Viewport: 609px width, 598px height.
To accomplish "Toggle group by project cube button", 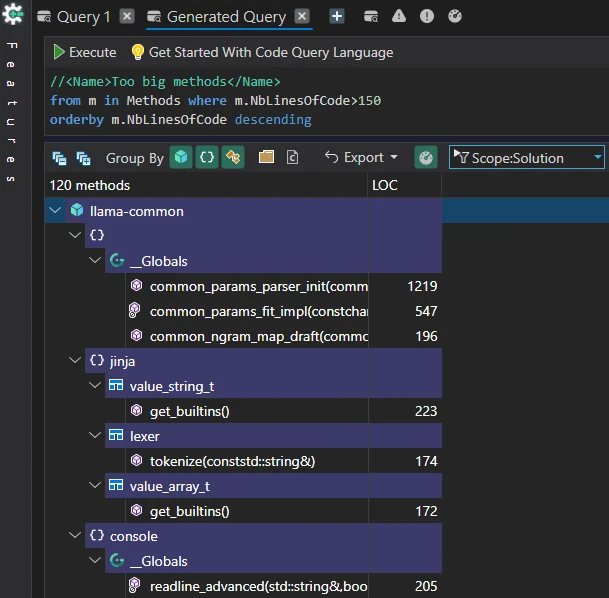I will [181, 157].
